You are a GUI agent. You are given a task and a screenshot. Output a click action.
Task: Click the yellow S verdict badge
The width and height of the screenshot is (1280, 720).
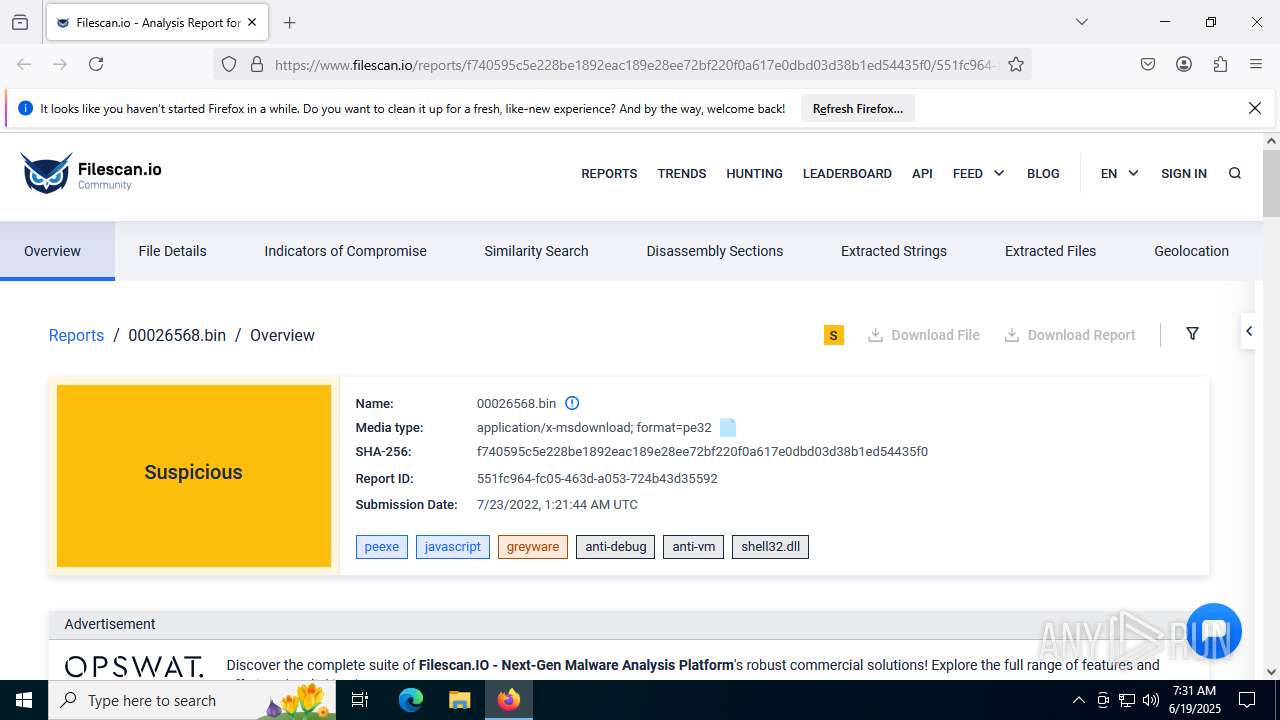pyautogui.click(x=834, y=335)
